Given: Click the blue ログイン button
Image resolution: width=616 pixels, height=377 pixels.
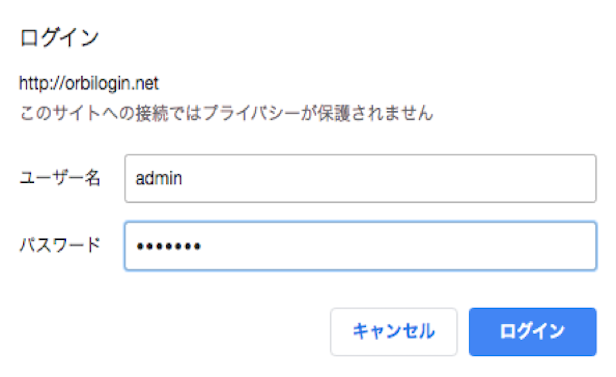Looking at the screenshot, I should (x=532, y=332).
